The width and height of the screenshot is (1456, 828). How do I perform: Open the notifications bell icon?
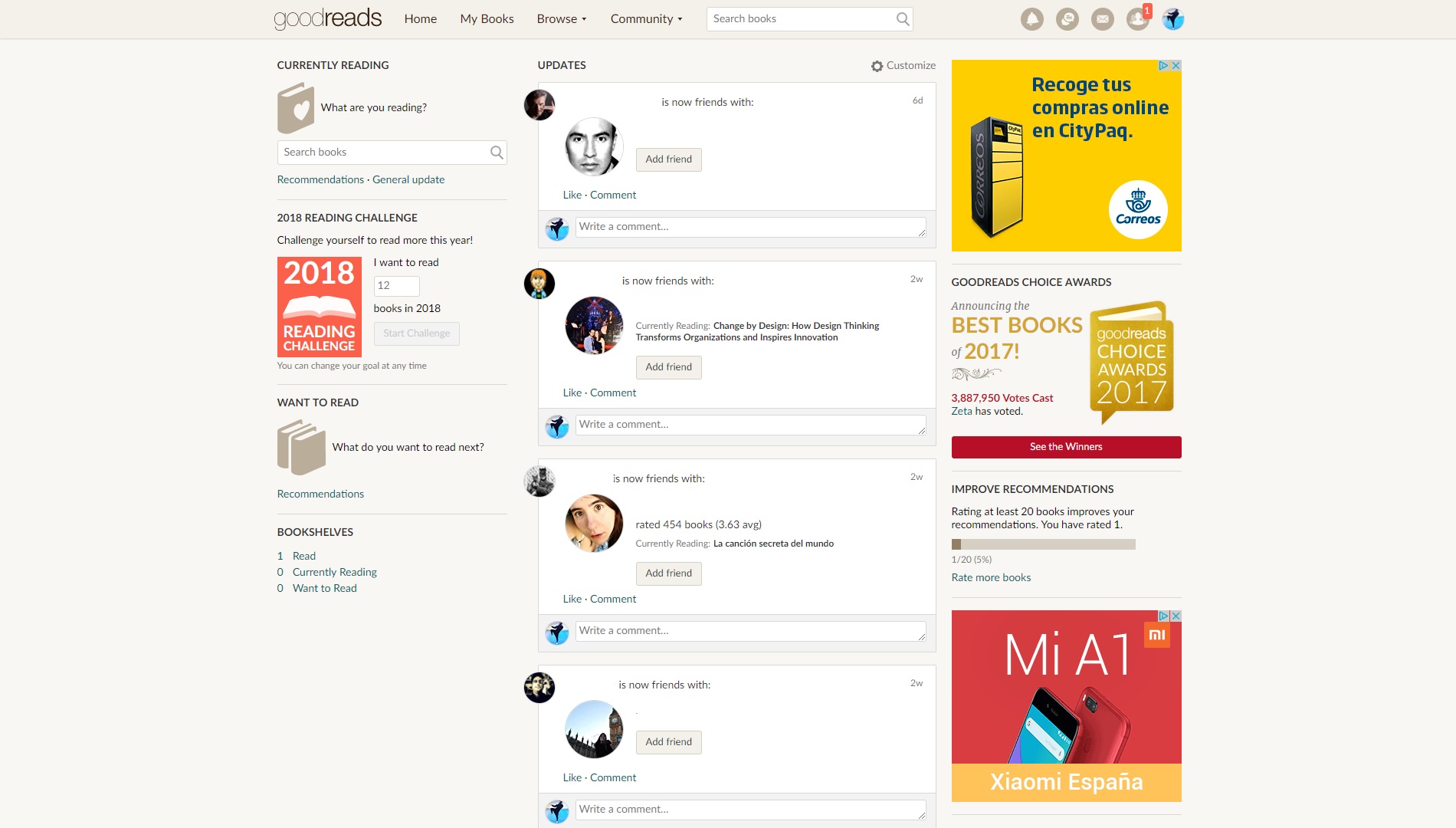tap(1031, 19)
